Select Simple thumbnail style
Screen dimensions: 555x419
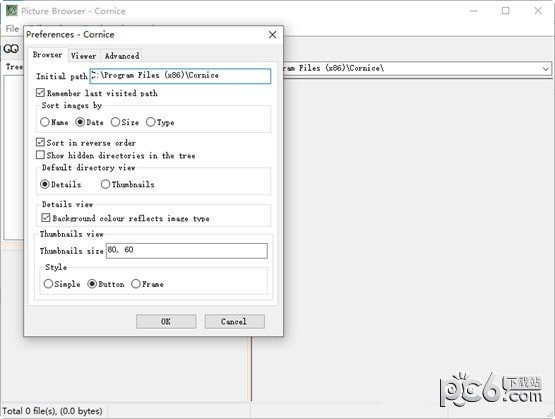coord(48,284)
